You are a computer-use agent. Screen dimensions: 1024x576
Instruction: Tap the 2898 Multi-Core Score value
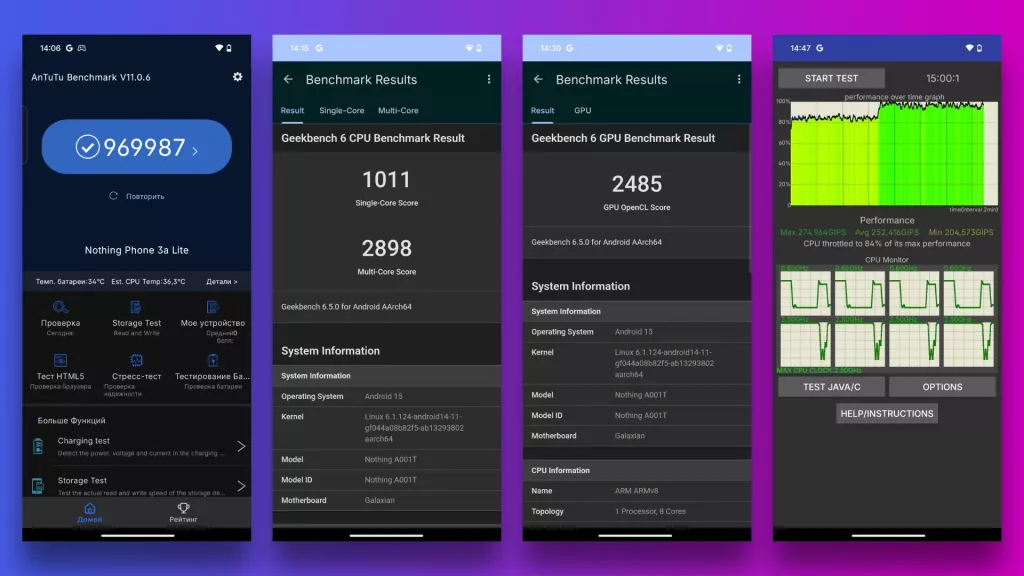click(387, 248)
